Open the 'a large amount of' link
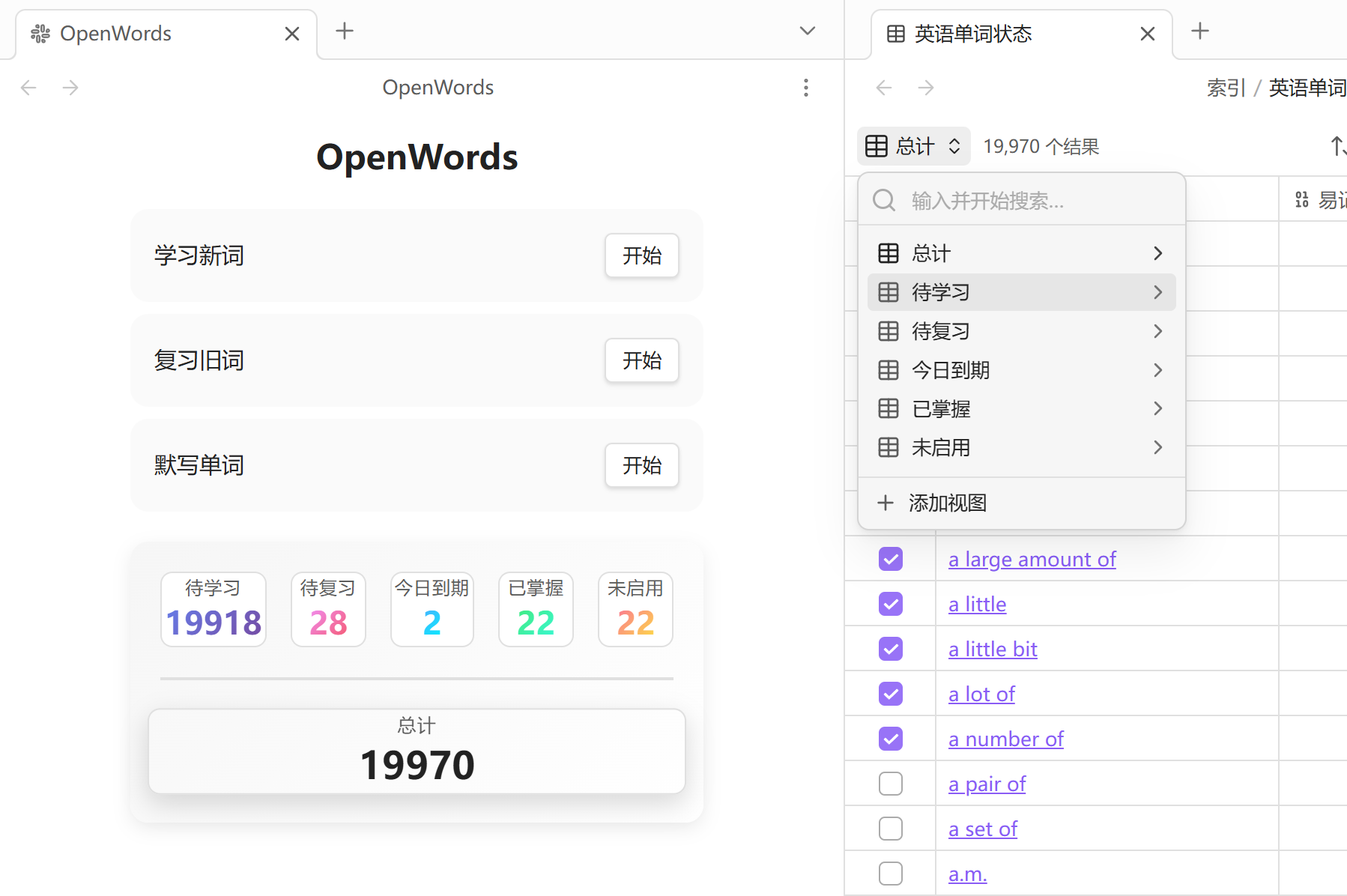Viewport: 1347px width, 896px height. pos(1032,560)
